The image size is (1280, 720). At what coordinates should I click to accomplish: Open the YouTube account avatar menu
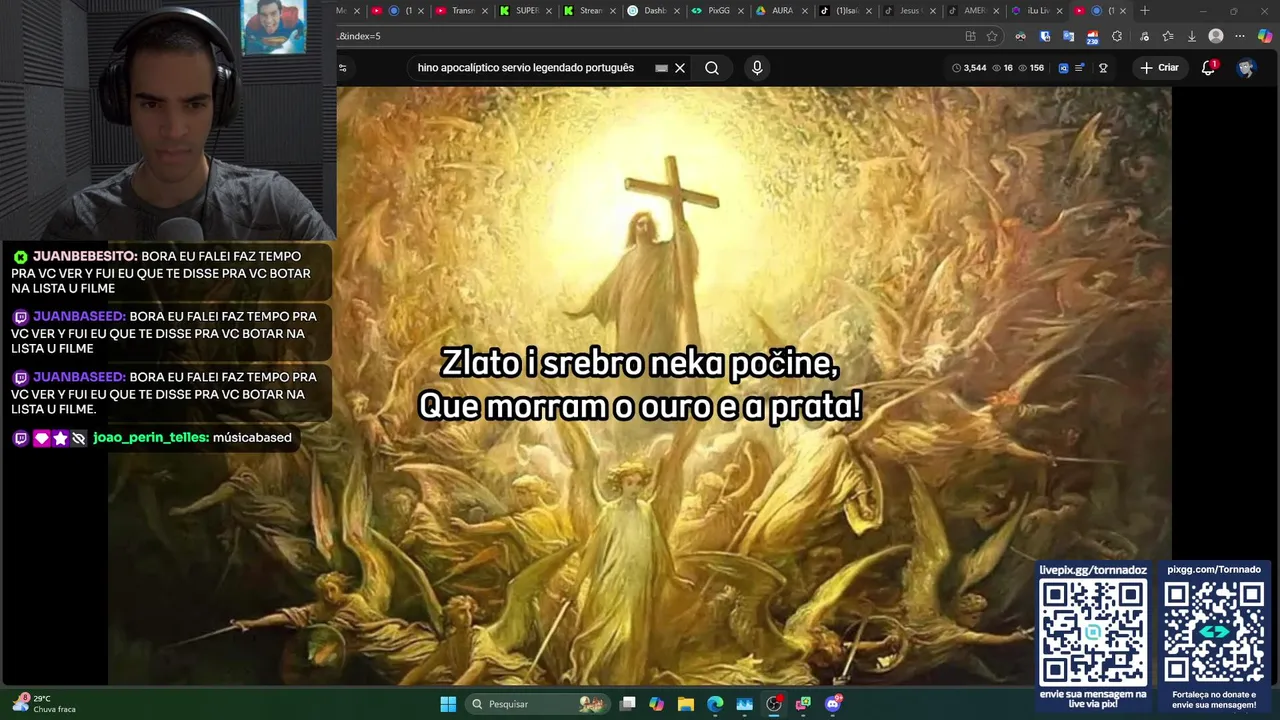pyautogui.click(x=1246, y=68)
